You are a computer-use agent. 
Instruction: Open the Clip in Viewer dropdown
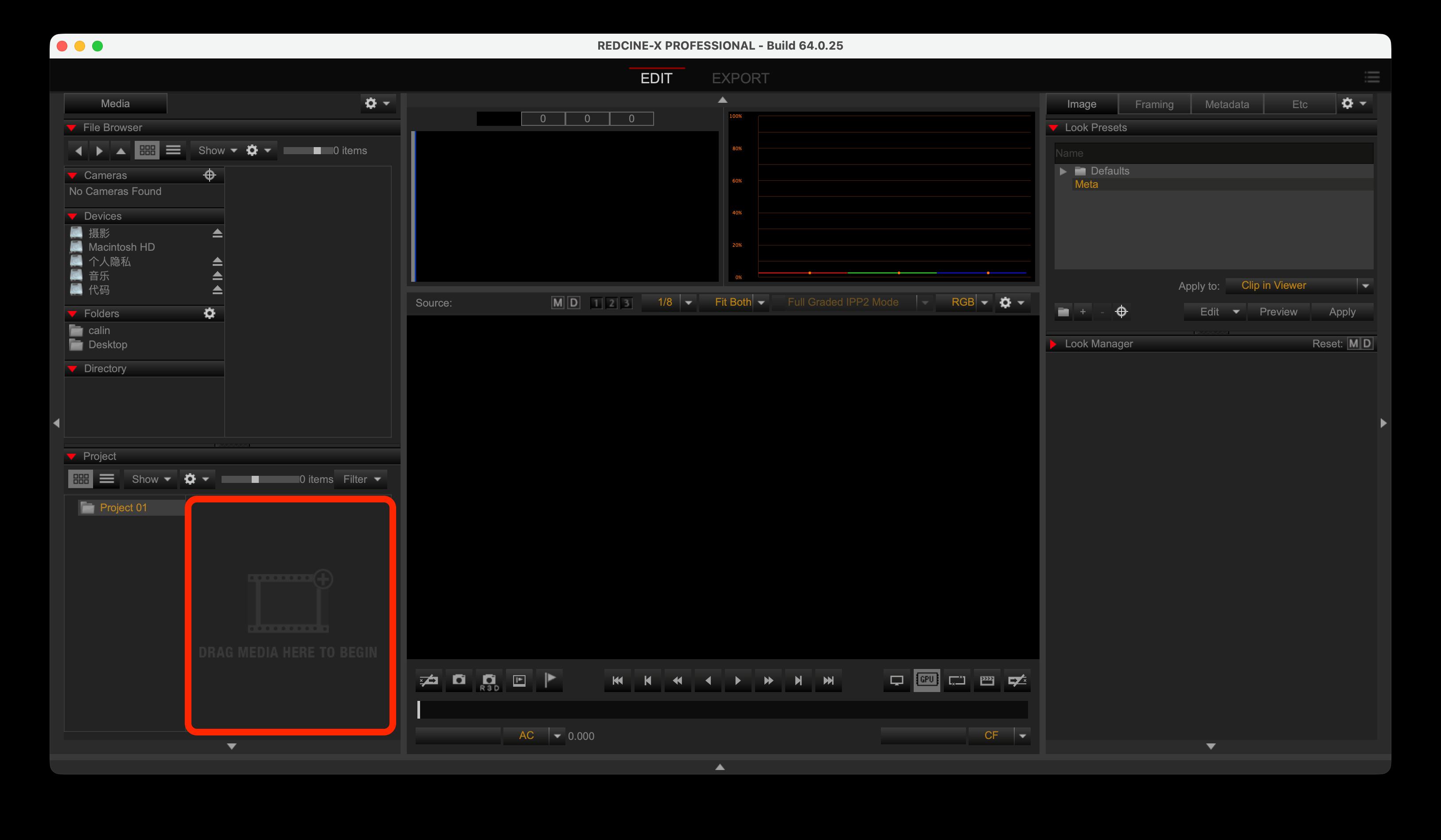[1366, 285]
